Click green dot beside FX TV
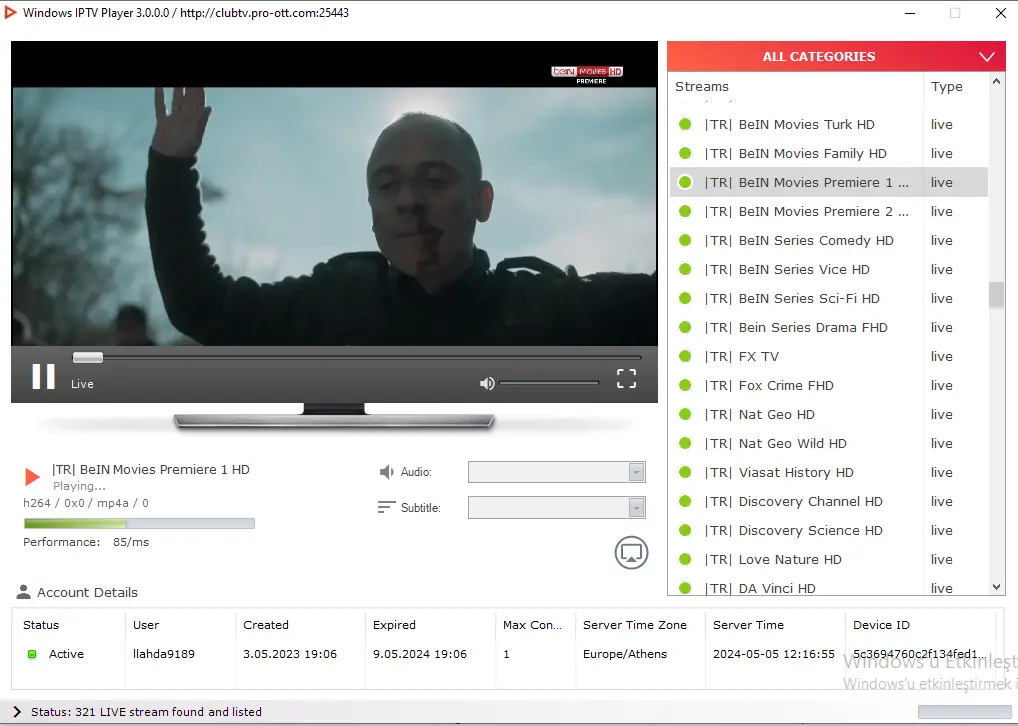The height and width of the screenshot is (726, 1018). pos(685,356)
